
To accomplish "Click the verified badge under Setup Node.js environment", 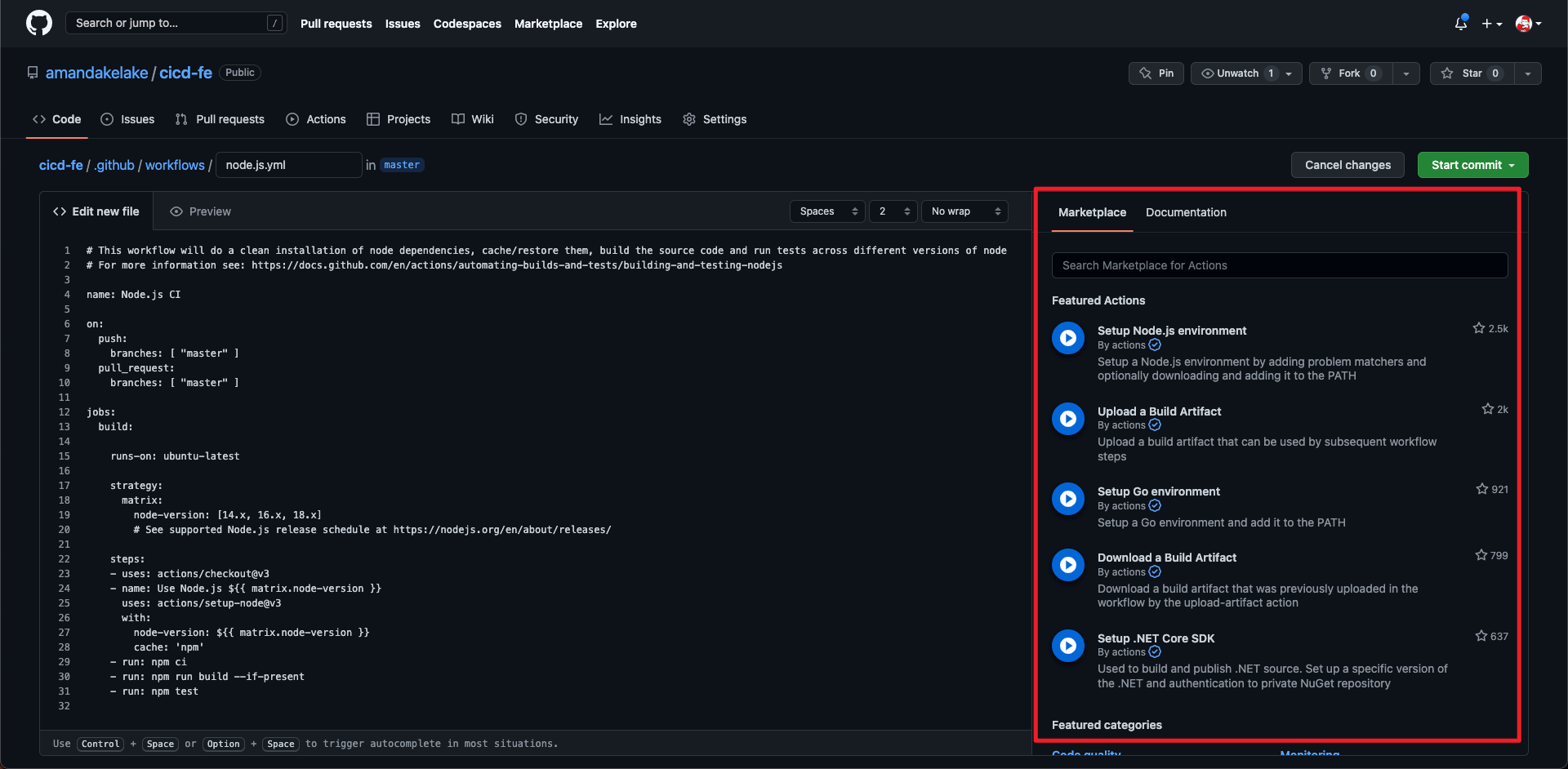I will [1155, 345].
